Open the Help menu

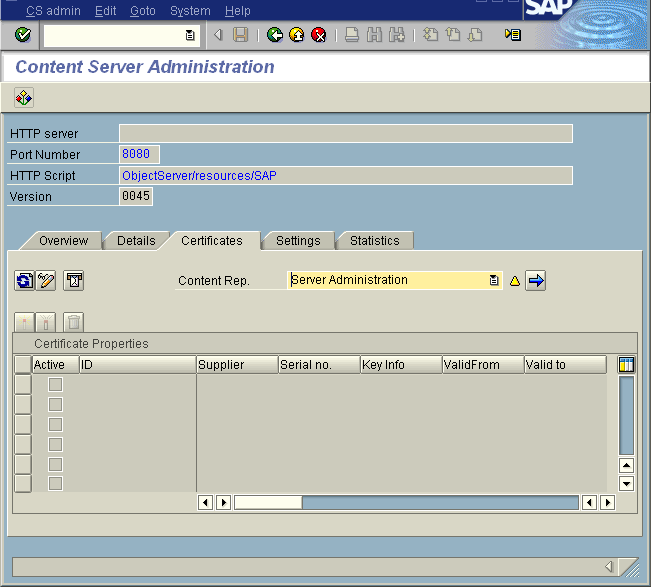point(237,11)
